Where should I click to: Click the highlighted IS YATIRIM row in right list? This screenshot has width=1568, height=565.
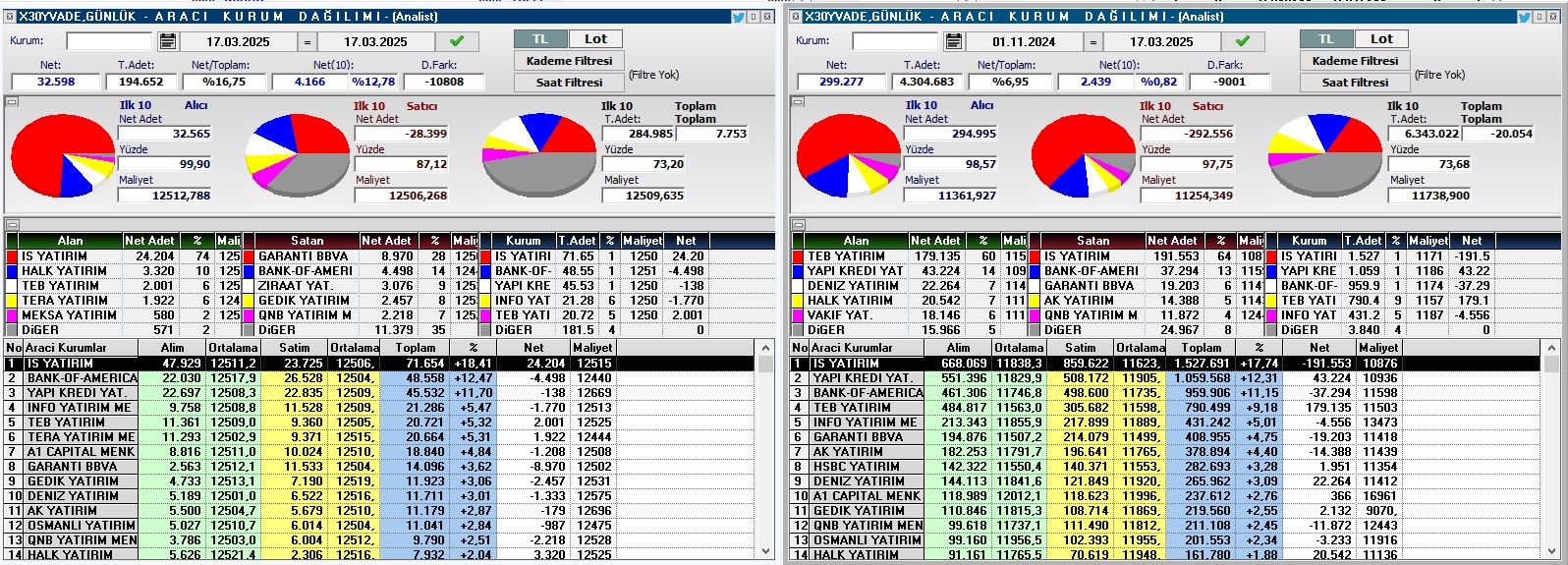pos(1166,364)
